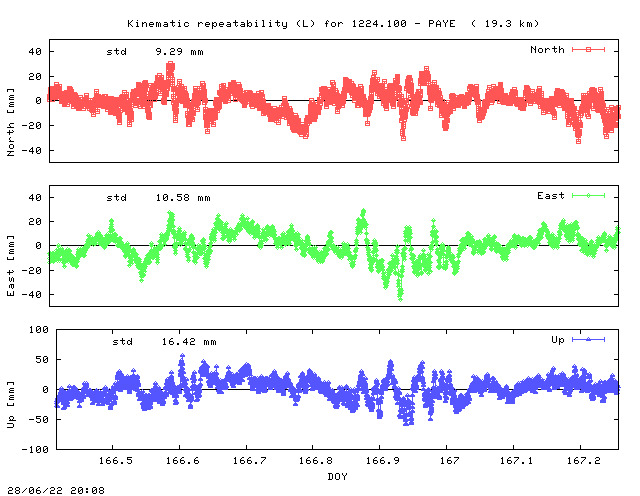Click the '167.1' x-axis tick label
640x496 pixels.
[516, 460]
